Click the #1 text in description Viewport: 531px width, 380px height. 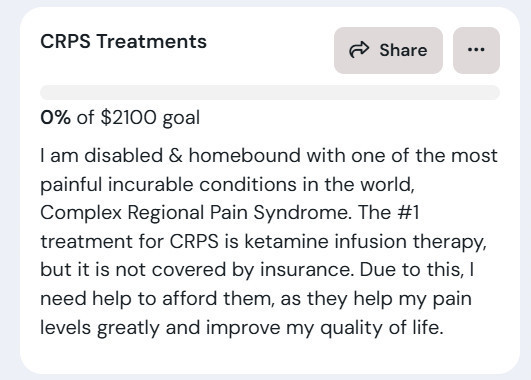coord(408,213)
